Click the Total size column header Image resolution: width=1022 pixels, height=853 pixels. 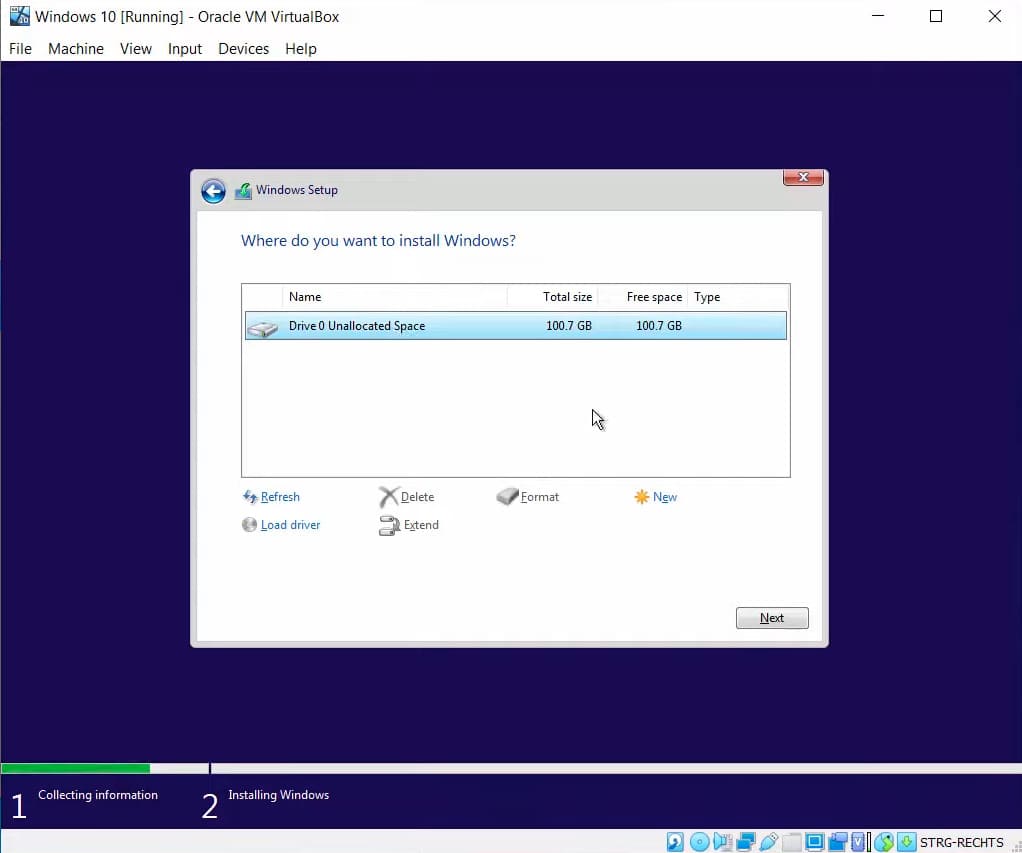(566, 297)
